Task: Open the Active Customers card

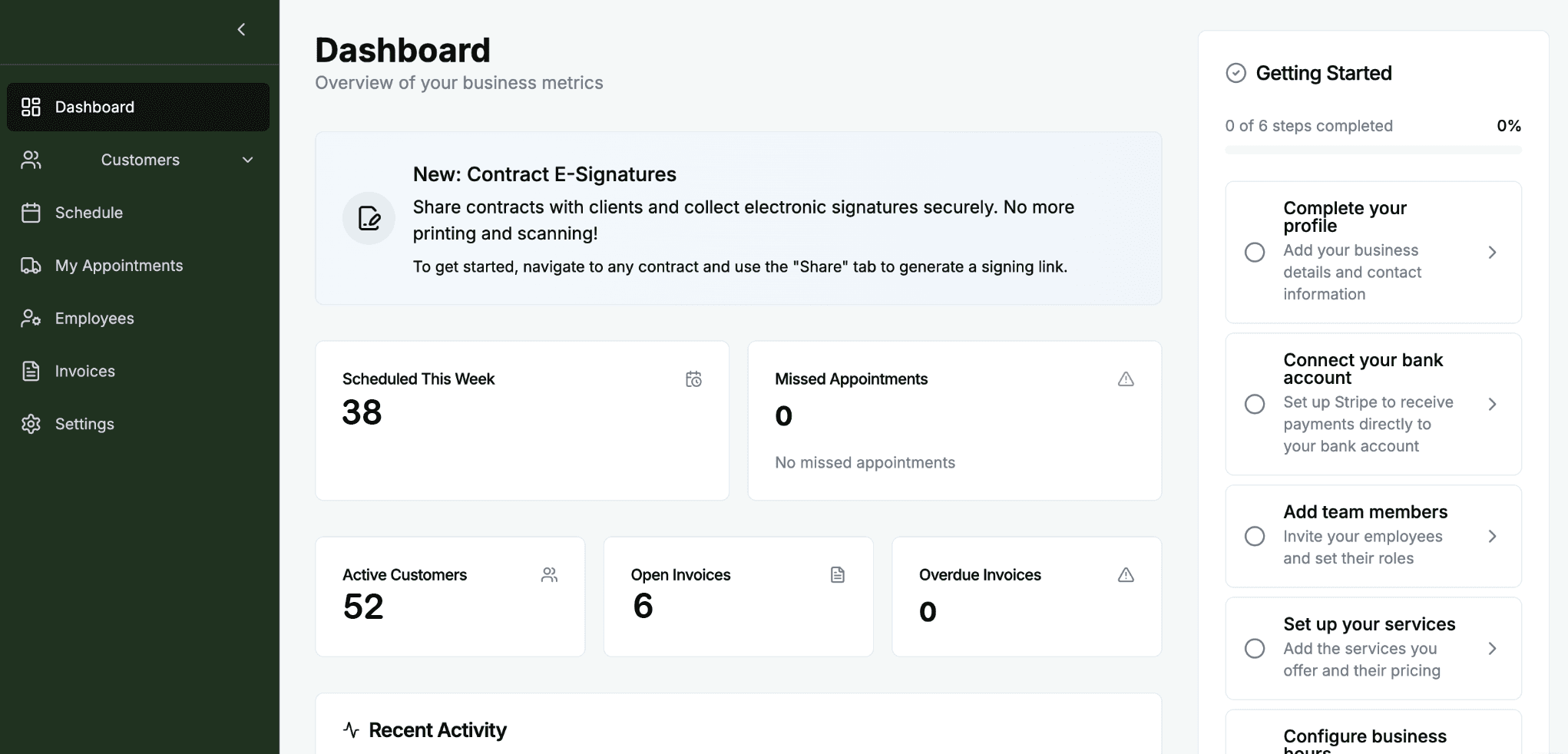Action: (450, 597)
